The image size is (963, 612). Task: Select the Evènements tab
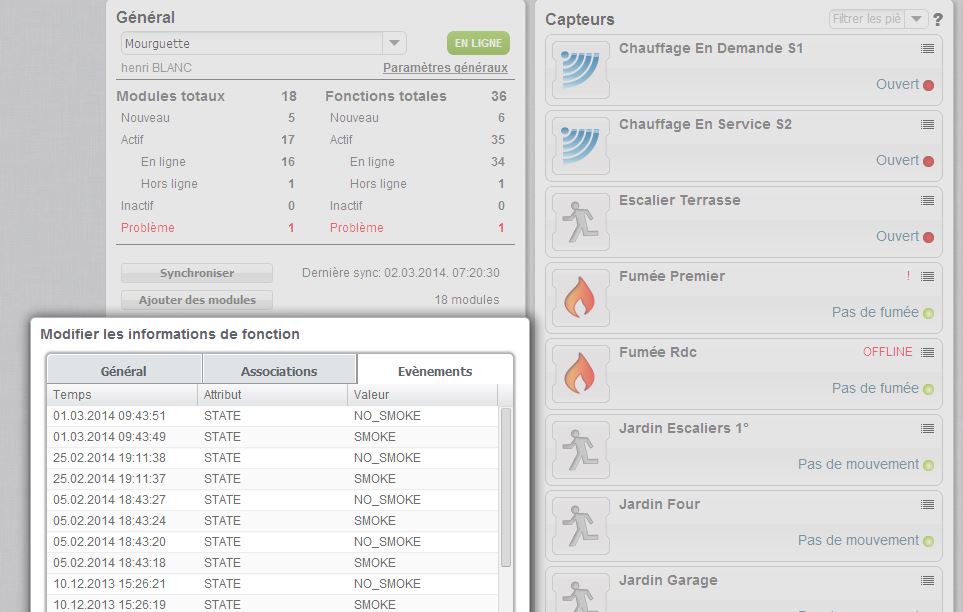pyautogui.click(x=435, y=371)
